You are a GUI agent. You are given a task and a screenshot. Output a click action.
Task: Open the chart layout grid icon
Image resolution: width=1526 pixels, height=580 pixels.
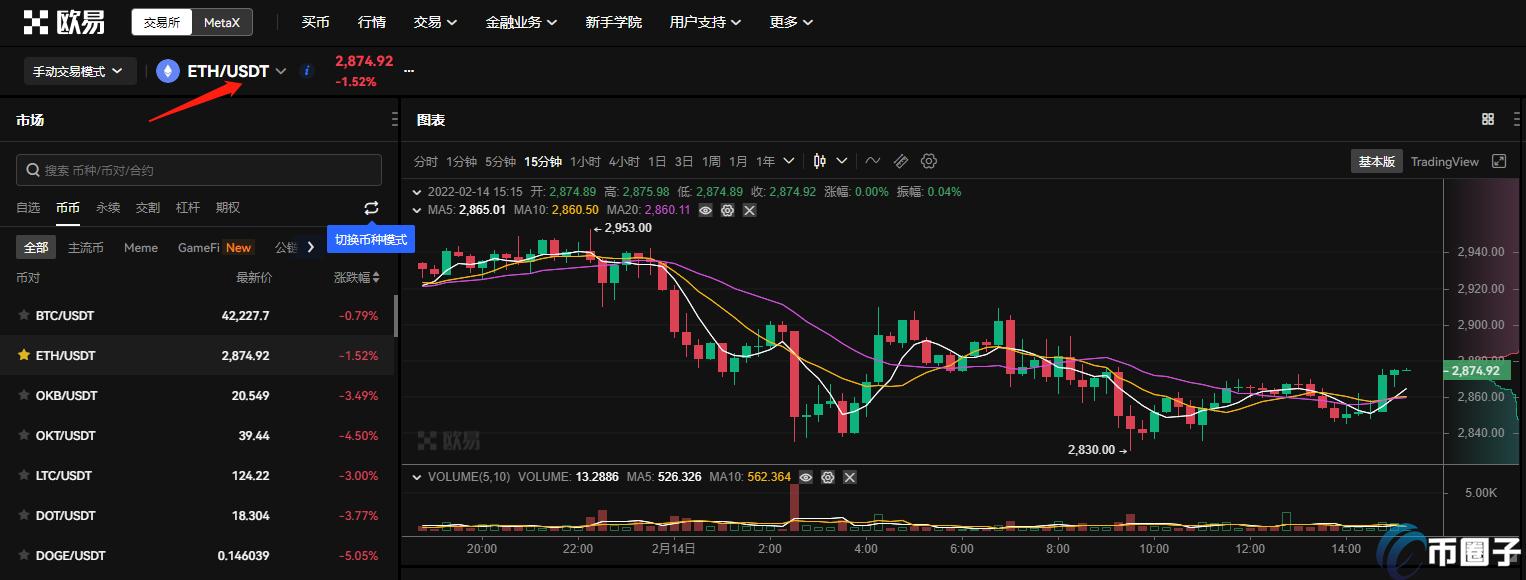[x=1488, y=119]
